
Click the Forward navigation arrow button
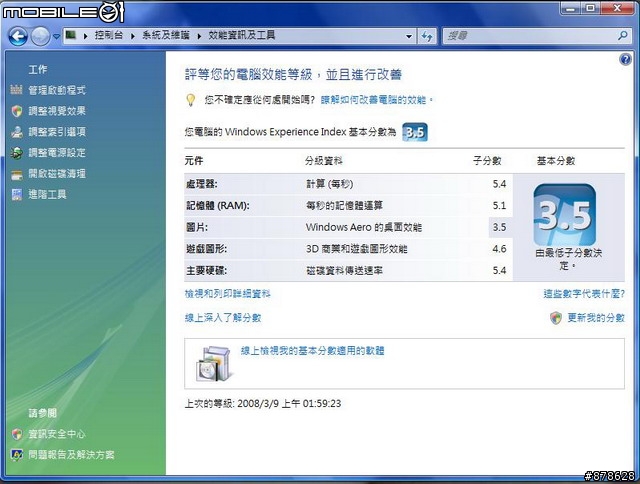tap(40, 36)
